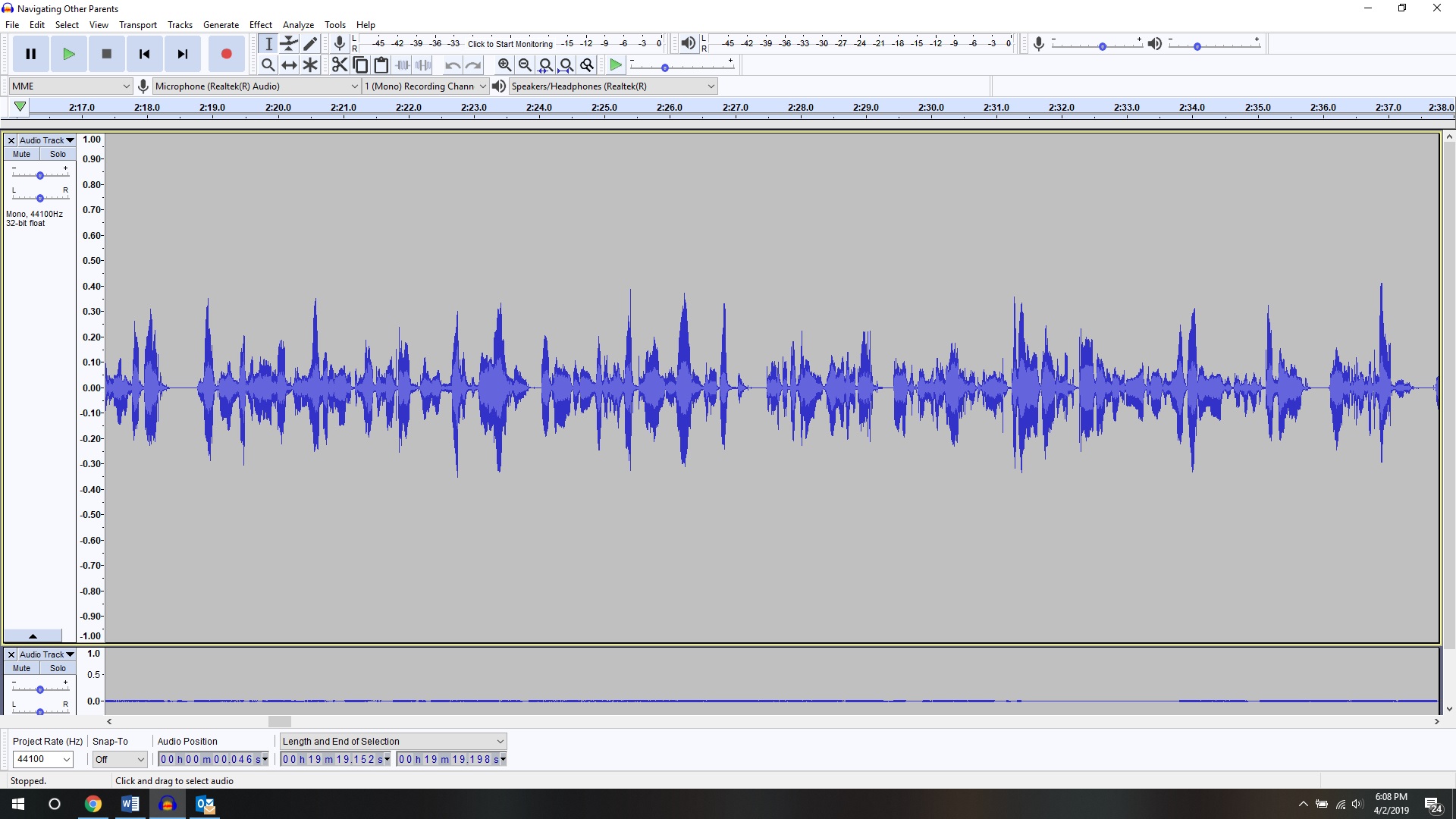The height and width of the screenshot is (819, 1456).
Task: Open the Snap-To Off dropdown
Action: pos(119,759)
